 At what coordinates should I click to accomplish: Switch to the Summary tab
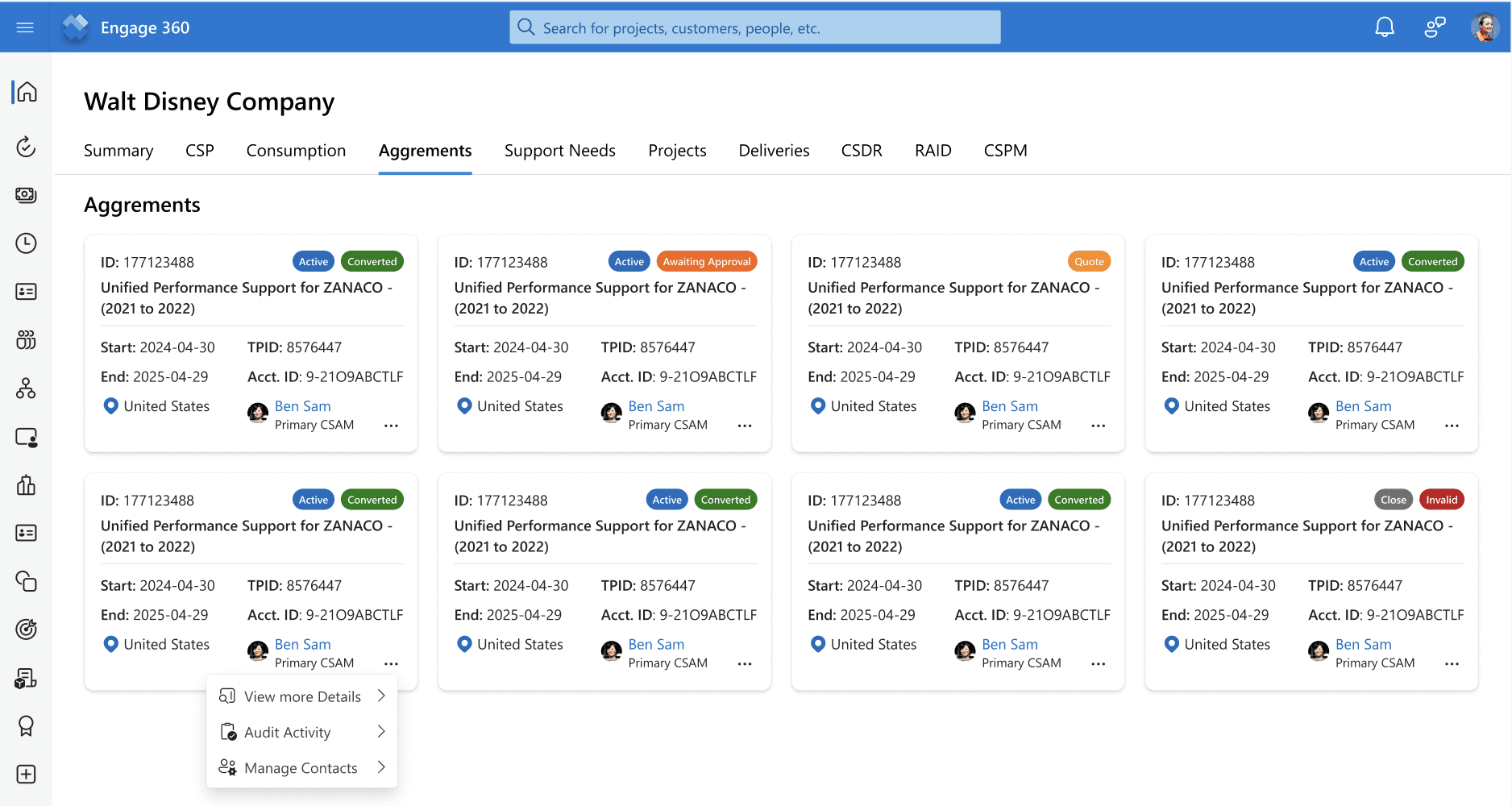coord(118,151)
